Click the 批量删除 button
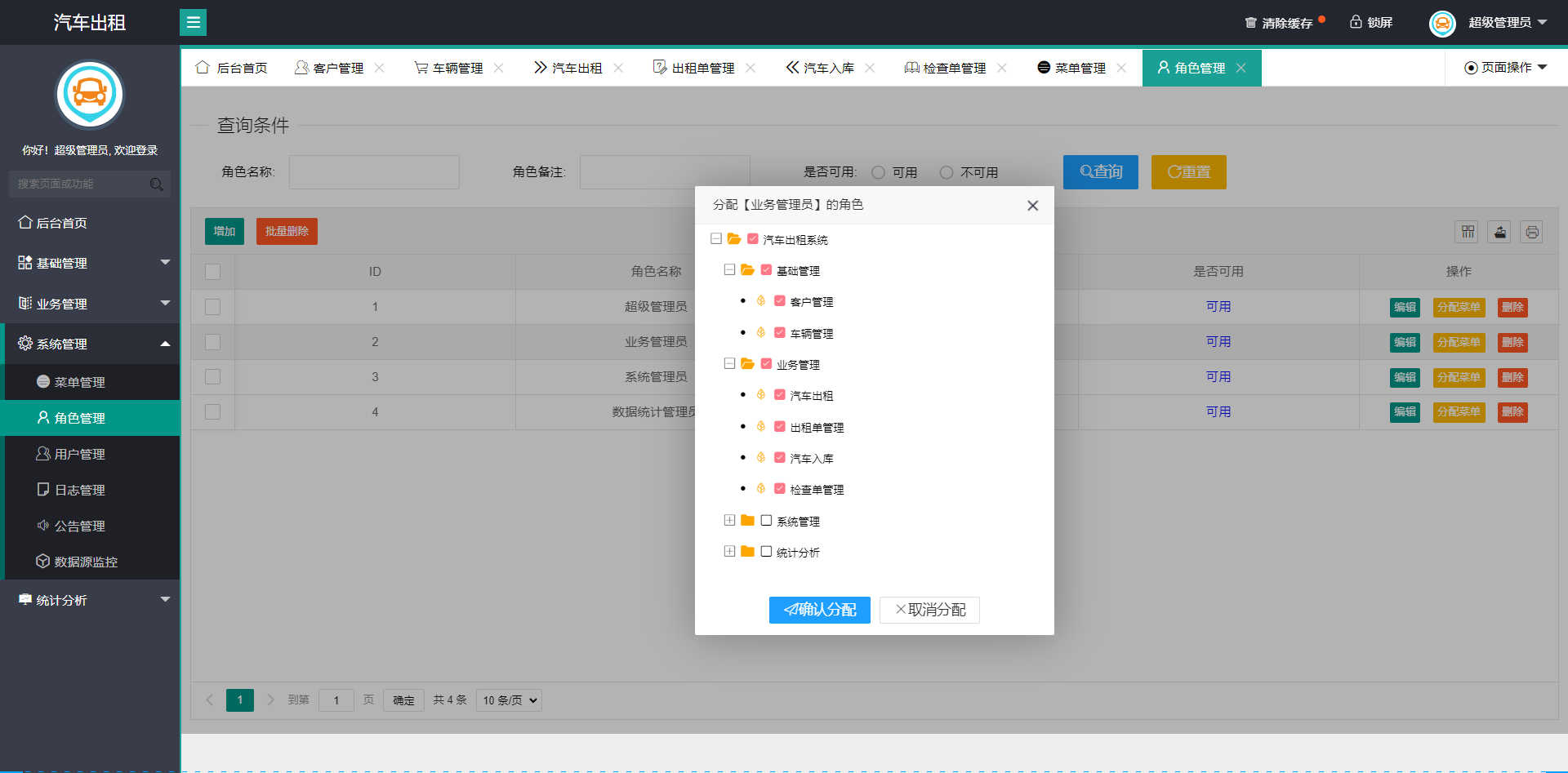Screen dimensions: 1568x773 coord(287,232)
